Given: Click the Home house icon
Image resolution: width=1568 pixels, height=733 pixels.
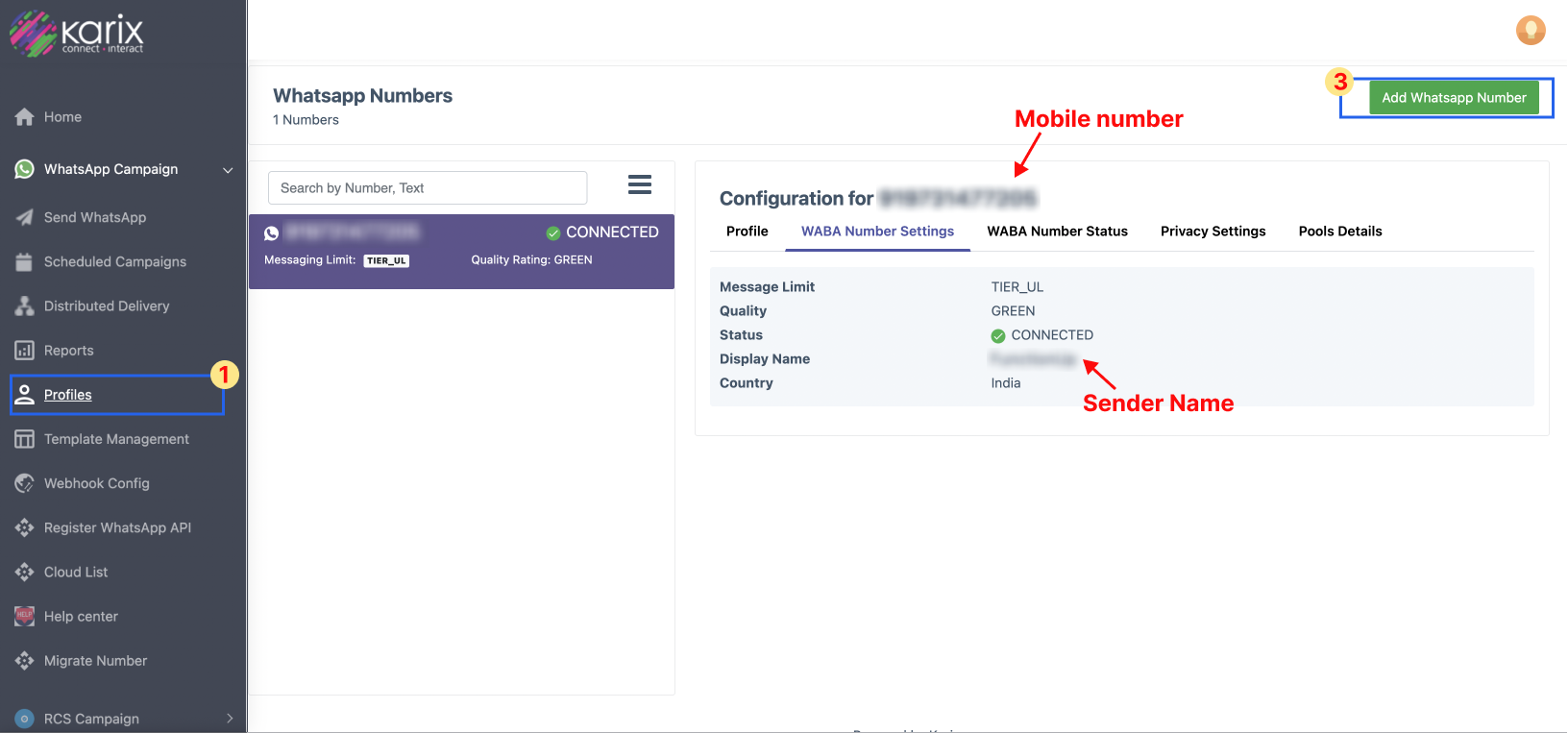Looking at the screenshot, I should point(25,117).
